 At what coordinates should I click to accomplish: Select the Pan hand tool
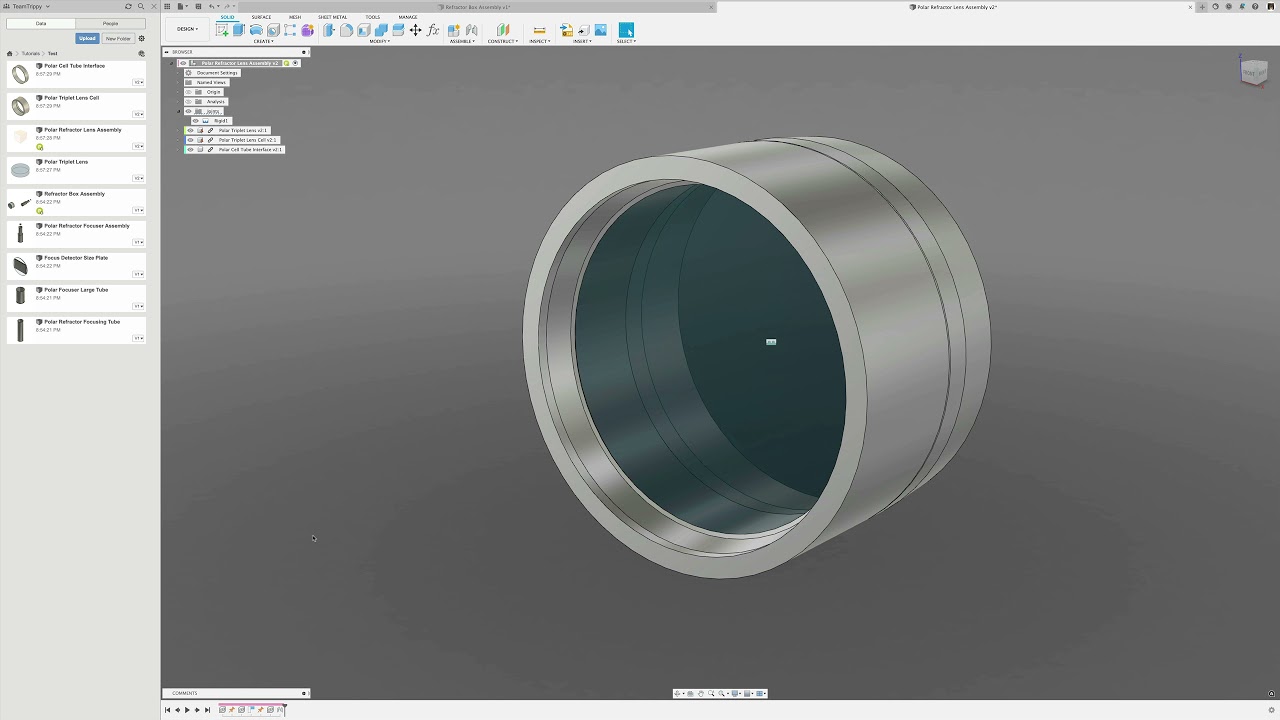(x=701, y=693)
